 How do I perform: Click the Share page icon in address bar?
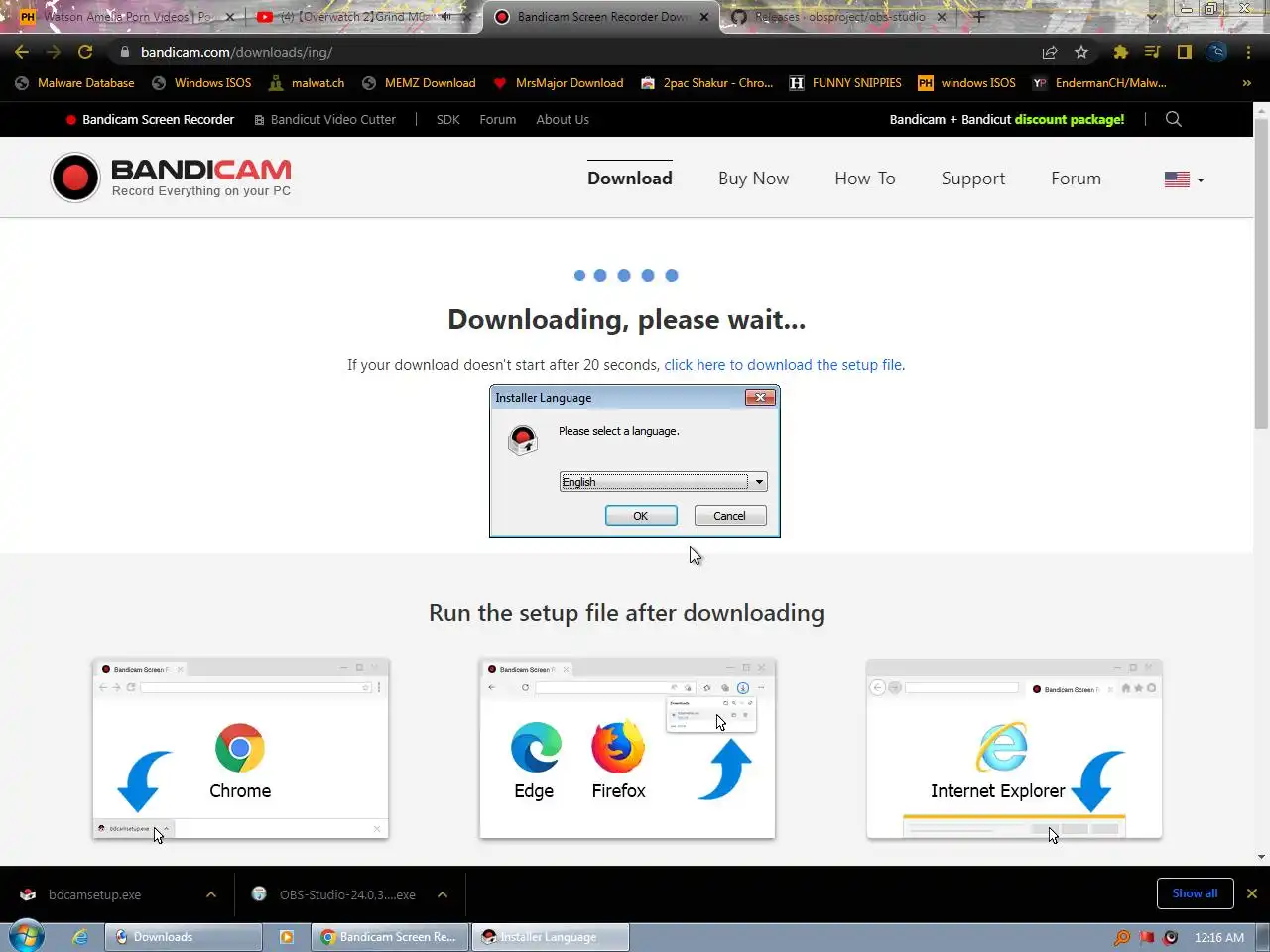pyautogui.click(x=1050, y=52)
